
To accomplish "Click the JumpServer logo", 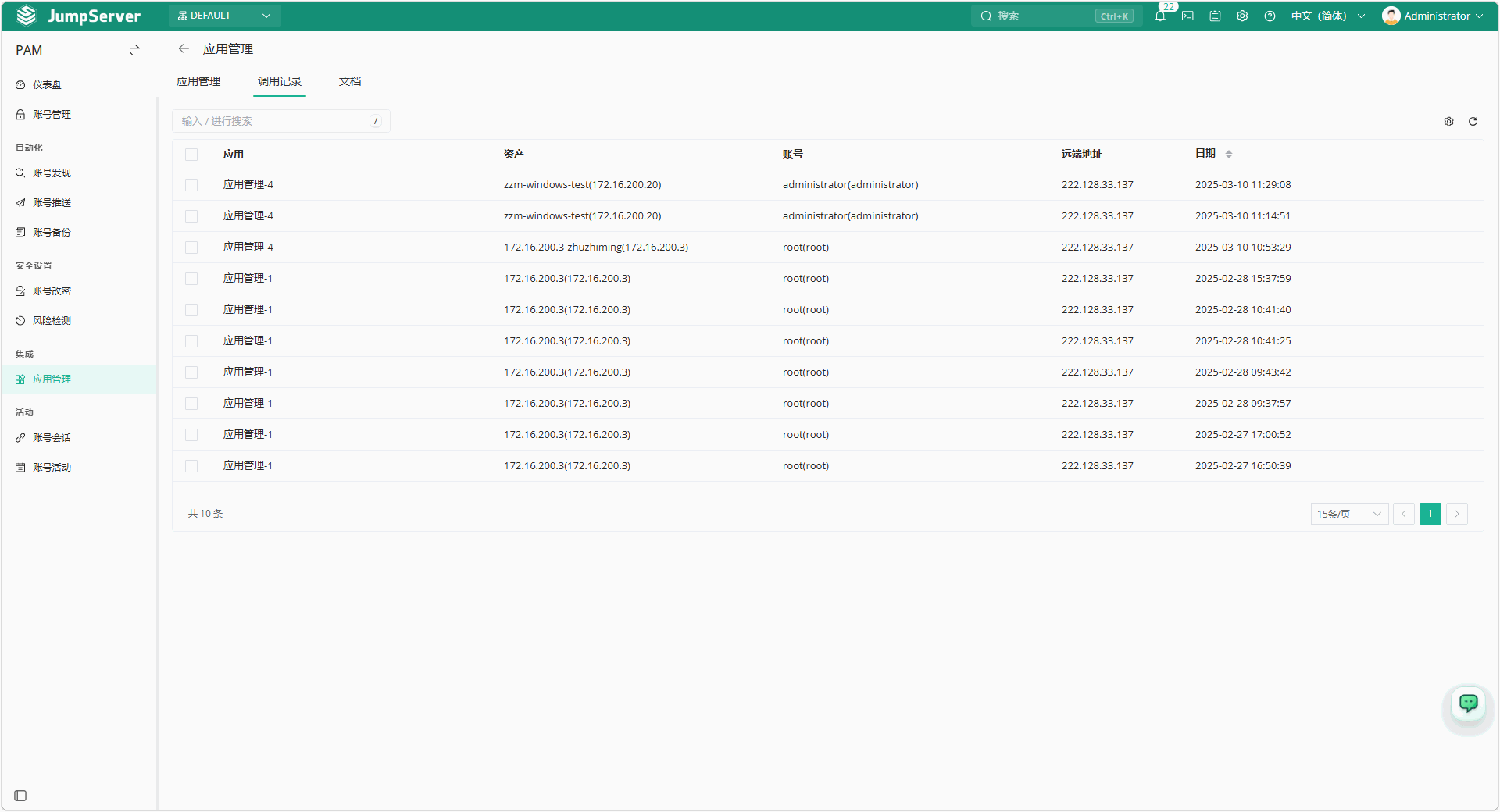I will click(x=78, y=16).
